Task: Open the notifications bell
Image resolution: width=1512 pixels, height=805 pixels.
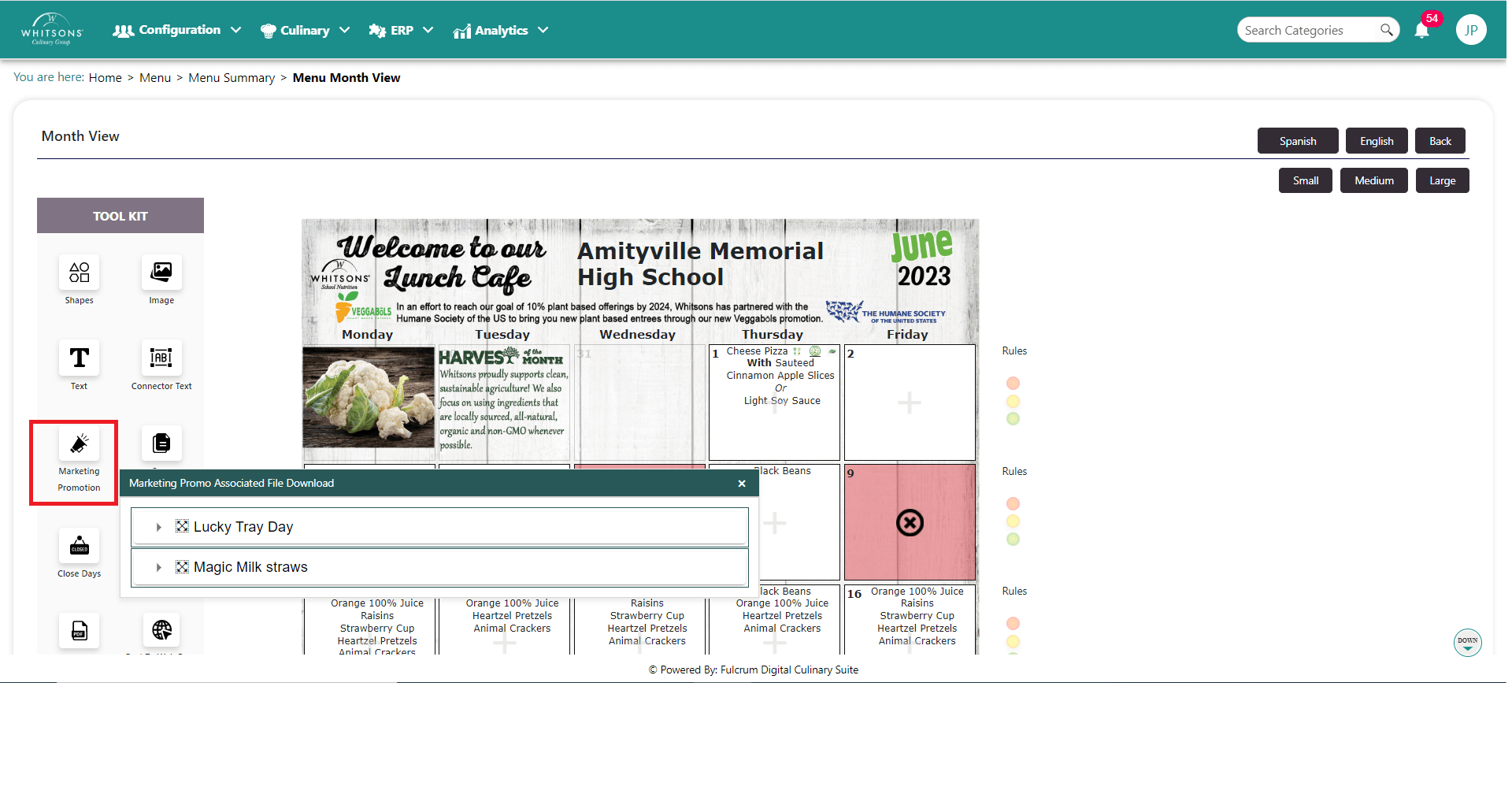Action: [1421, 31]
